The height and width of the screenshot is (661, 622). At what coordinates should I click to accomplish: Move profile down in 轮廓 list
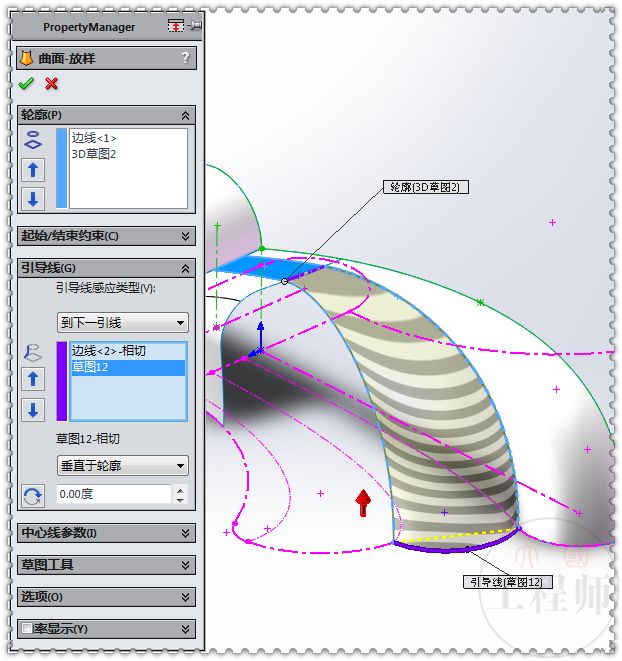33,198
